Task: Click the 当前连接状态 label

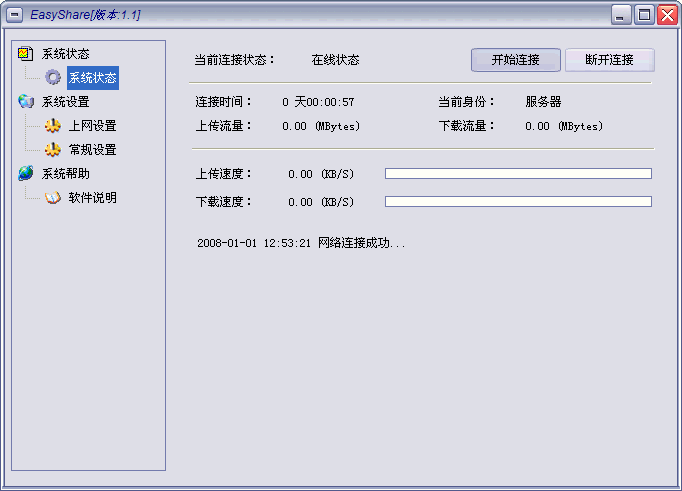Action: (234, 60)
